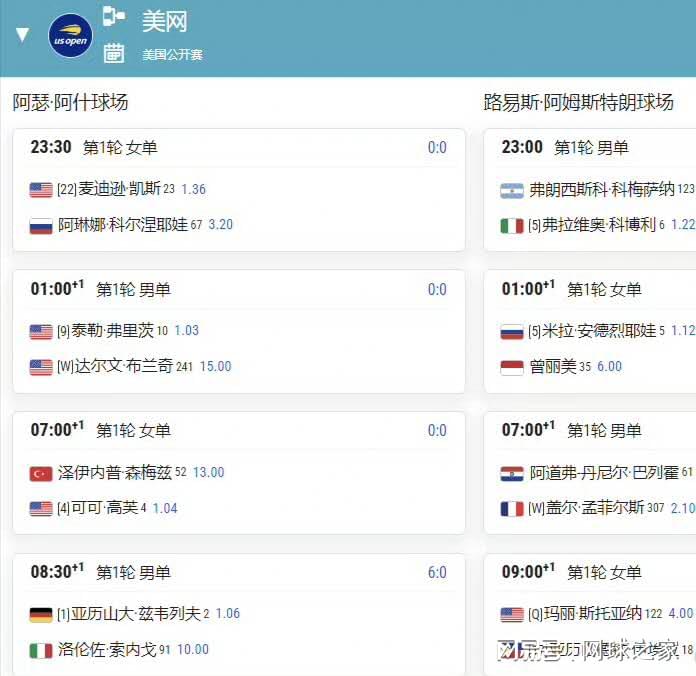Open the 01:00 第1轮 女单 Armstrong match header
Screen dimensions: 696x676
(x=572, y=289)
